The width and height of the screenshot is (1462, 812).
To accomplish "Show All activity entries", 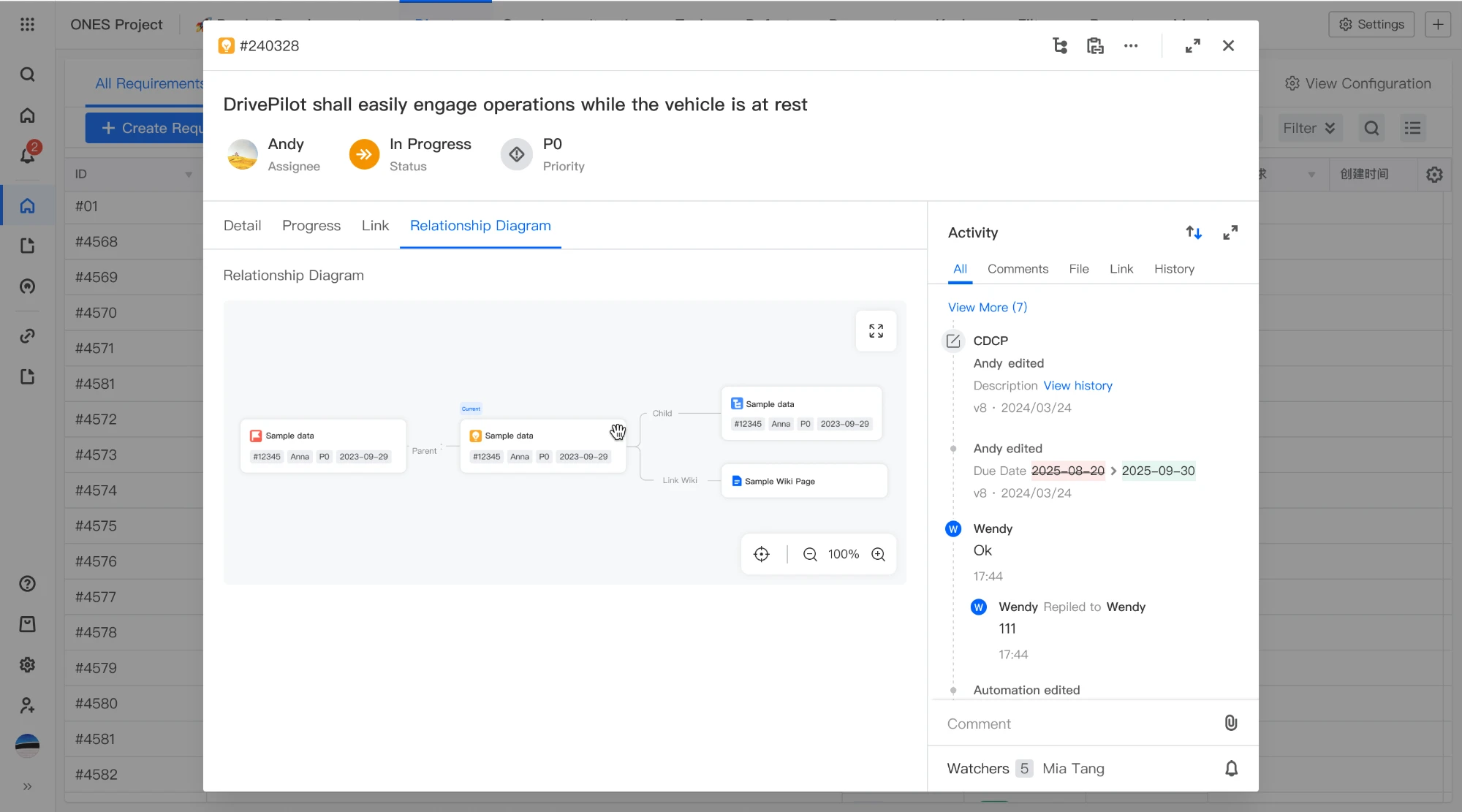I will tap(960, 269).
